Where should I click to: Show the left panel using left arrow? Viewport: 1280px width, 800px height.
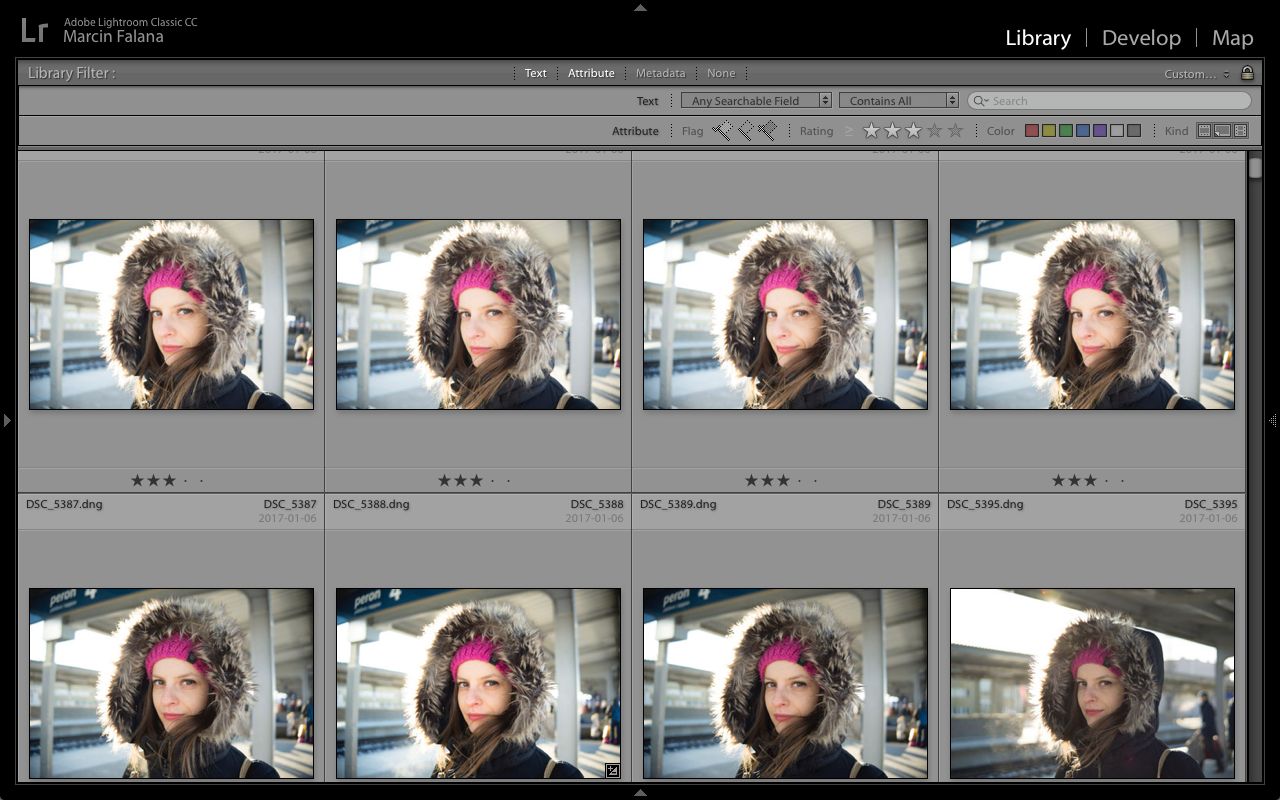[x=7, y=421]
